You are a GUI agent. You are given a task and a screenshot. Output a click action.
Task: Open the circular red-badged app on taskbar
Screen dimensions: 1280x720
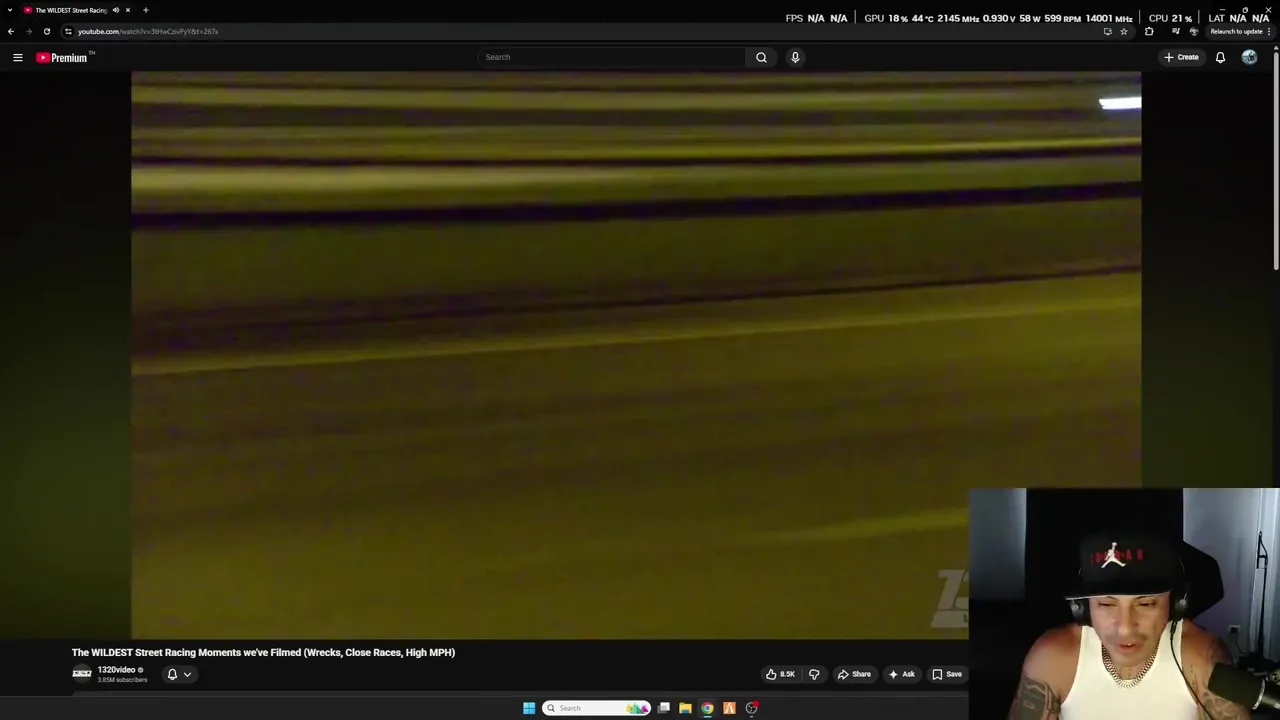[751, 708]
